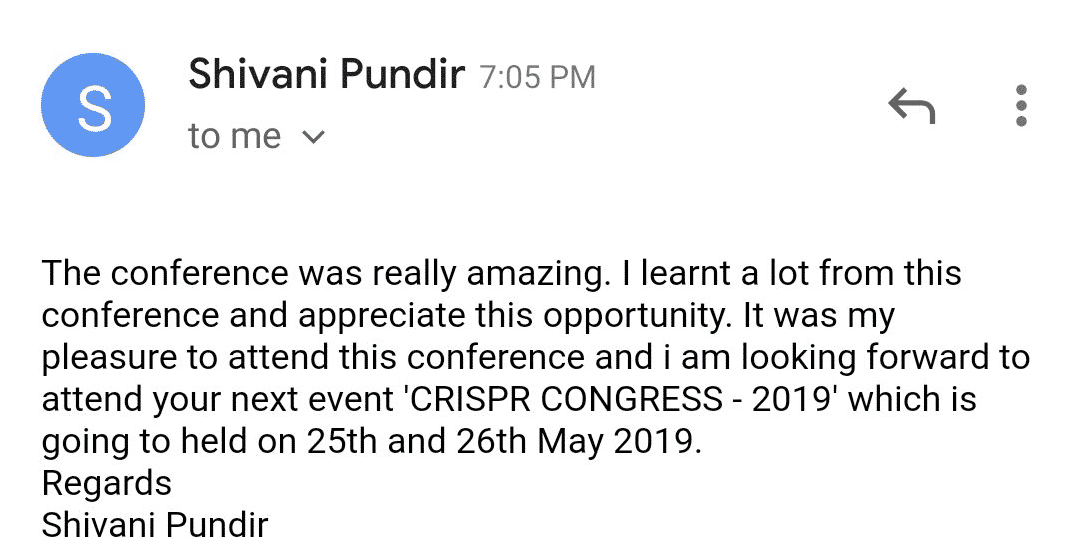The height and width of the screenshot is (559, 1079).
Task: Click the 7:05 PM timestamp
Action: point(537,77)
